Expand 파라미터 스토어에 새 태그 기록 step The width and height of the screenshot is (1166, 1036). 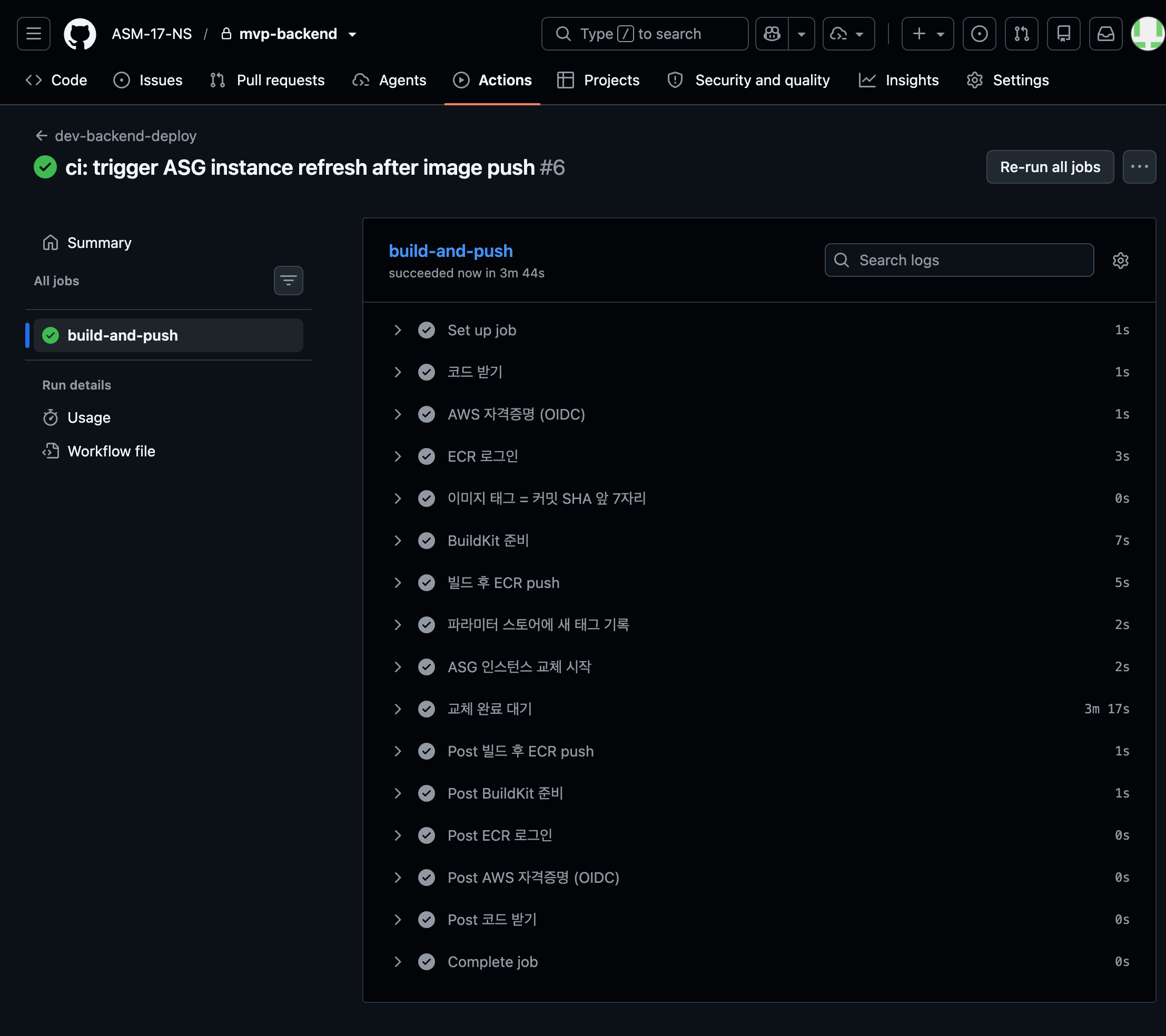759,625
